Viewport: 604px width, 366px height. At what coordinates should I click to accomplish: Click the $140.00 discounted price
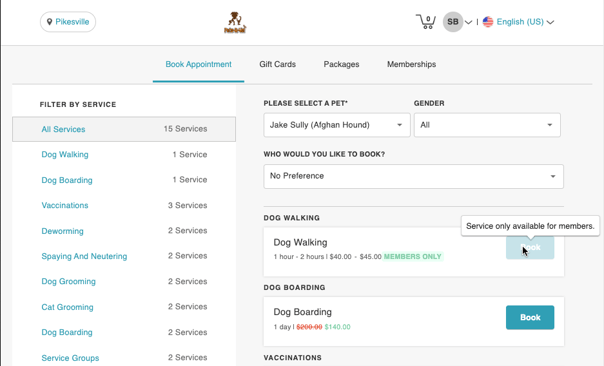tap(337, 327)
